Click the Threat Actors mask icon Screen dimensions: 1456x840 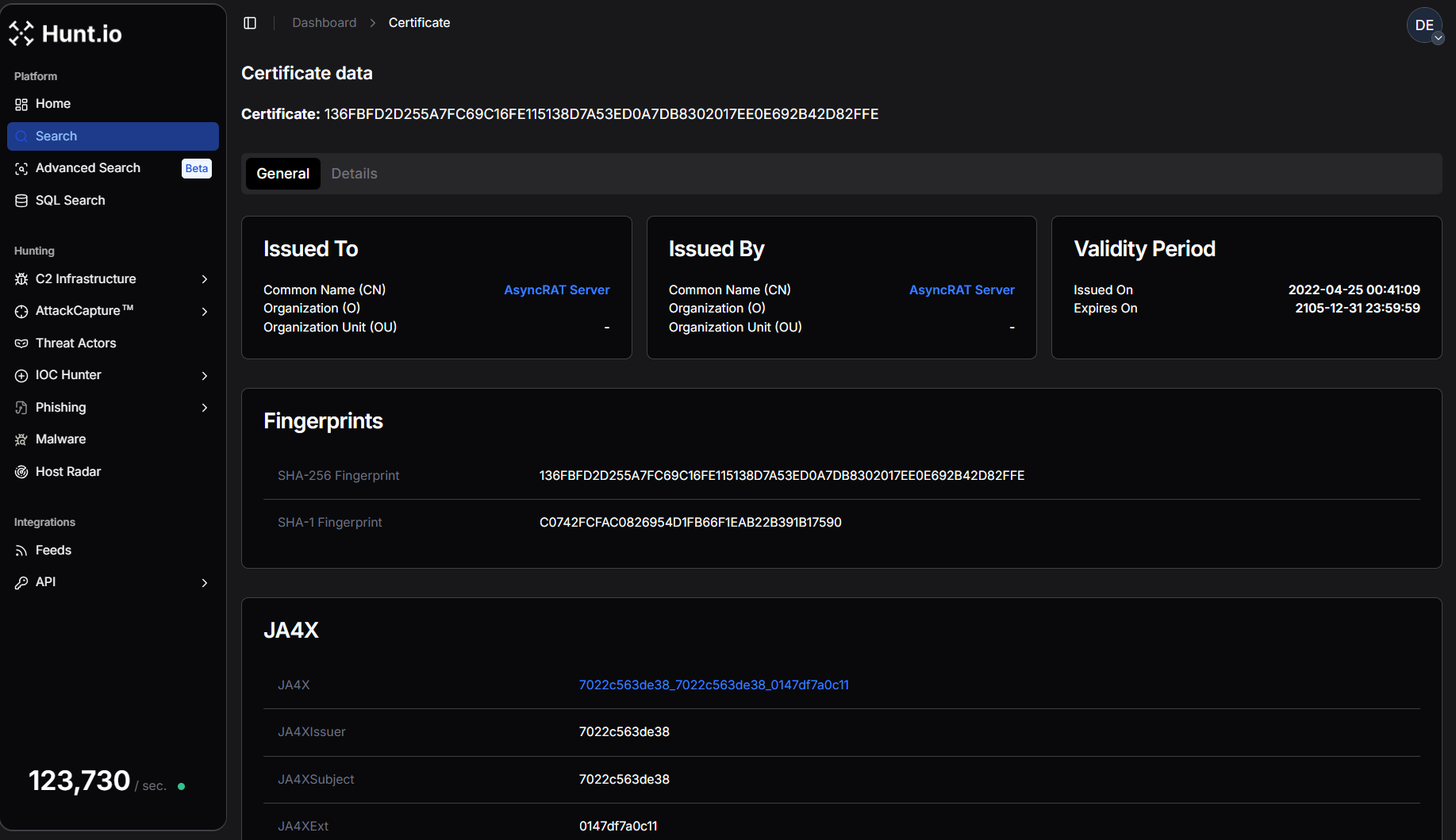[x=21, y=343]
